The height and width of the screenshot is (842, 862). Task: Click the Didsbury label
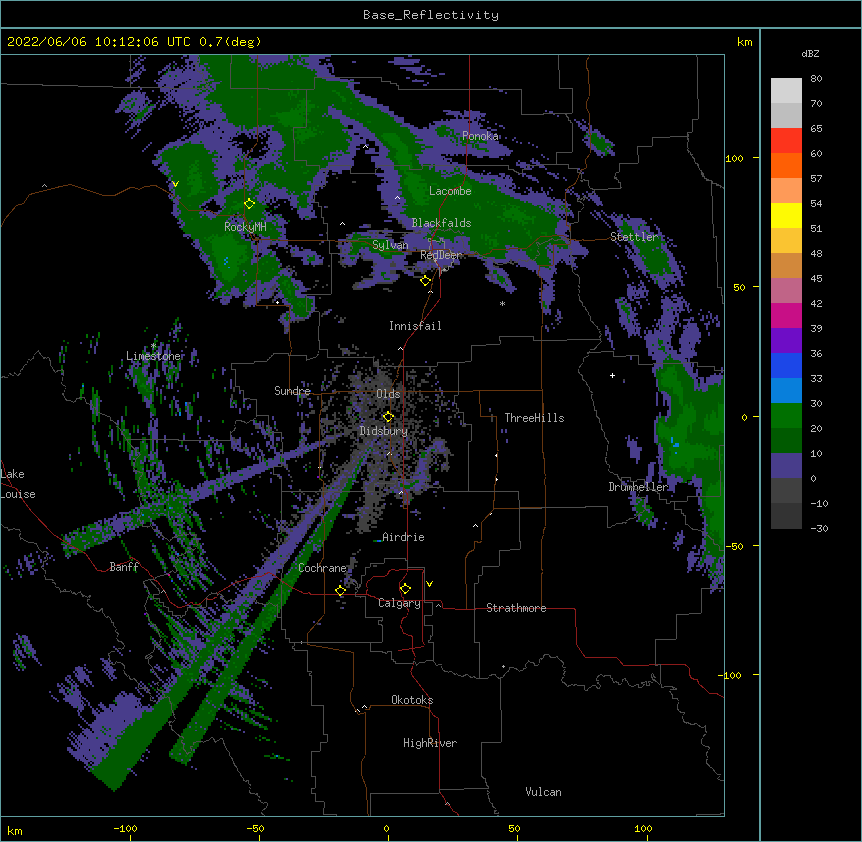tap(384, 431)
